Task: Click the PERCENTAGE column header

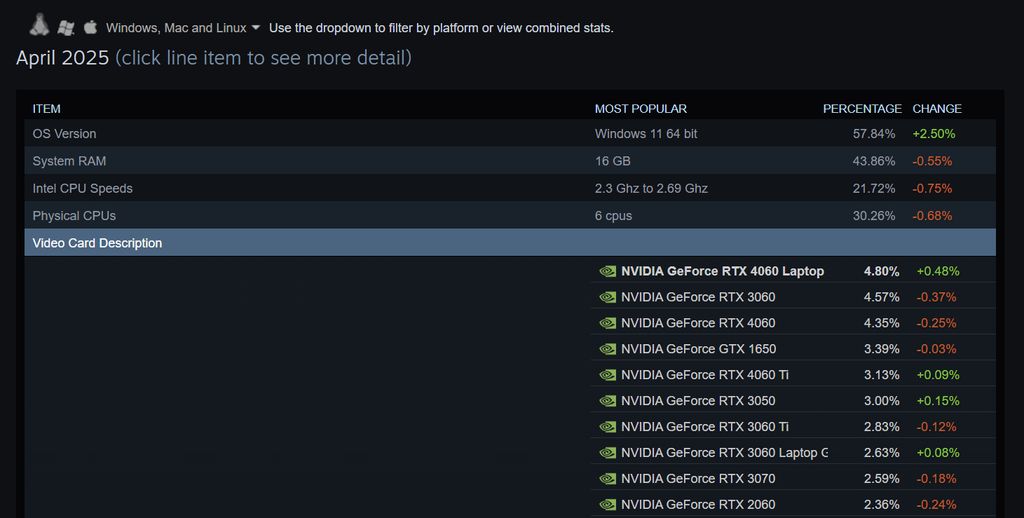Action: [x=862, y=109]
